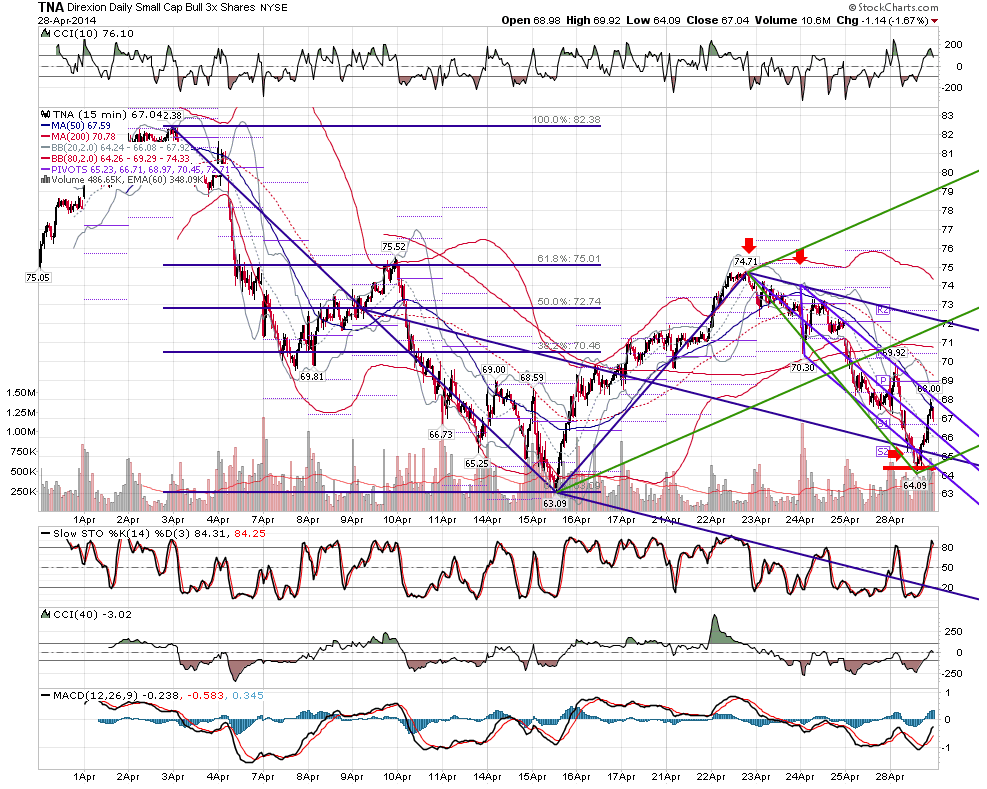The image size is (987, 789).
Task: Click the Direxion Daily Small Cap Bull title
Action: [161, 8]
